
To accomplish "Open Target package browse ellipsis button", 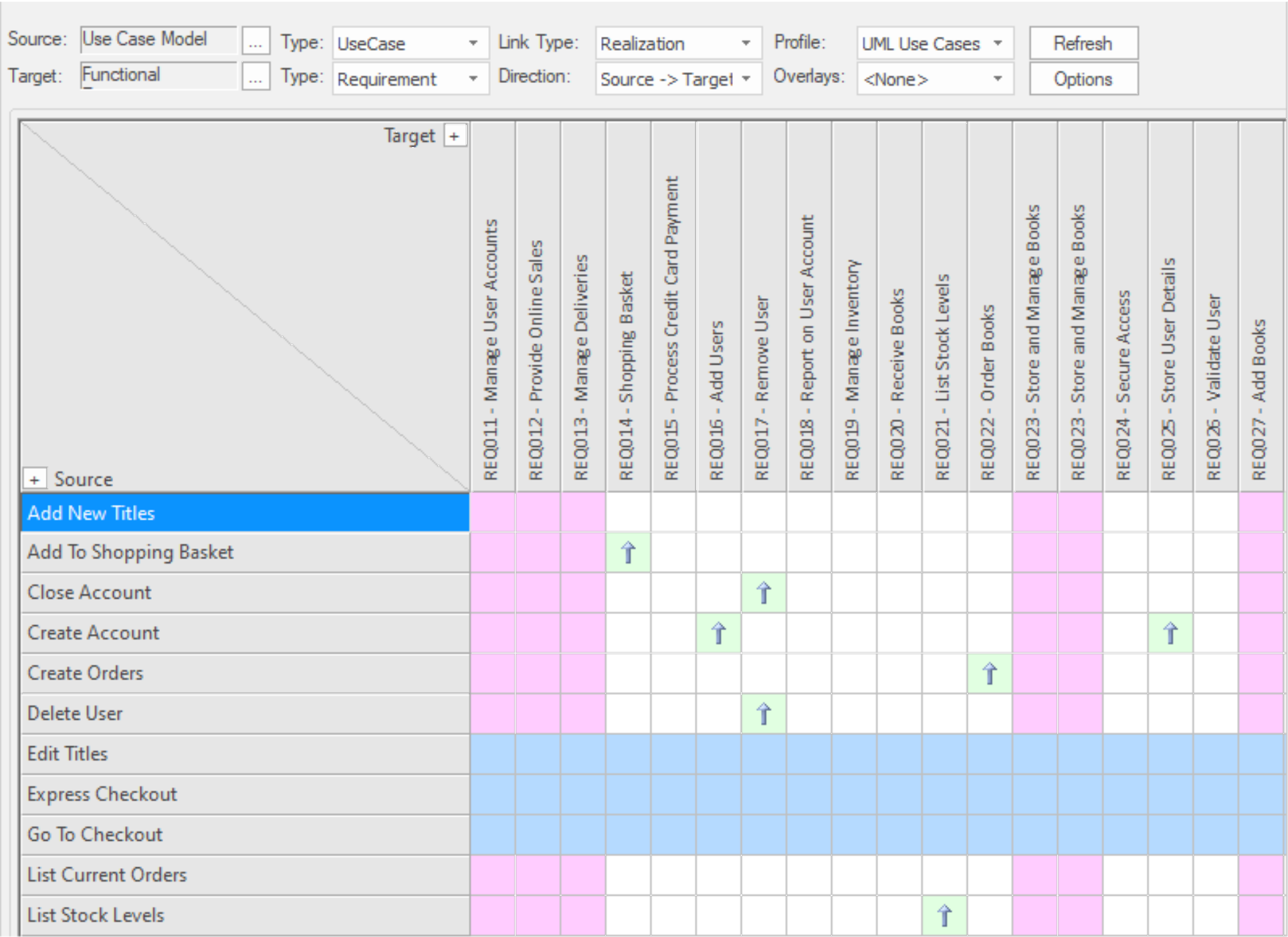I will [x=255, y=78].
